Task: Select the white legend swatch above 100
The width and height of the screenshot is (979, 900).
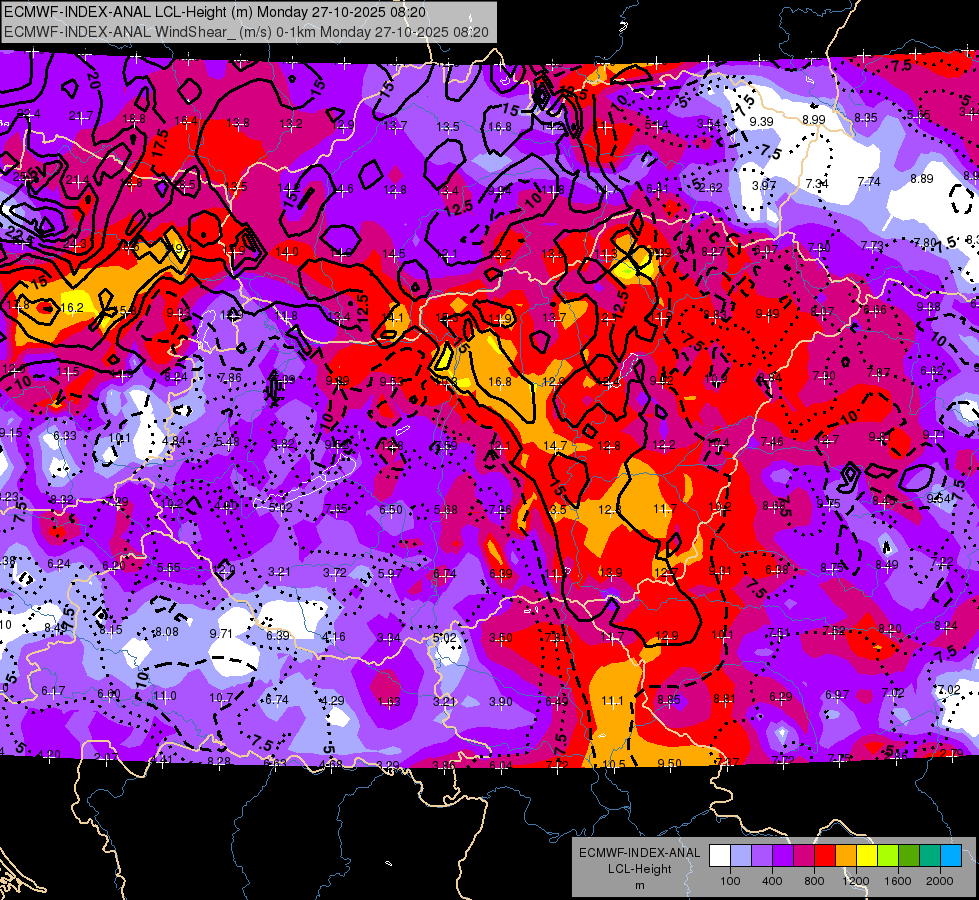Action: [x=720, y=856]
